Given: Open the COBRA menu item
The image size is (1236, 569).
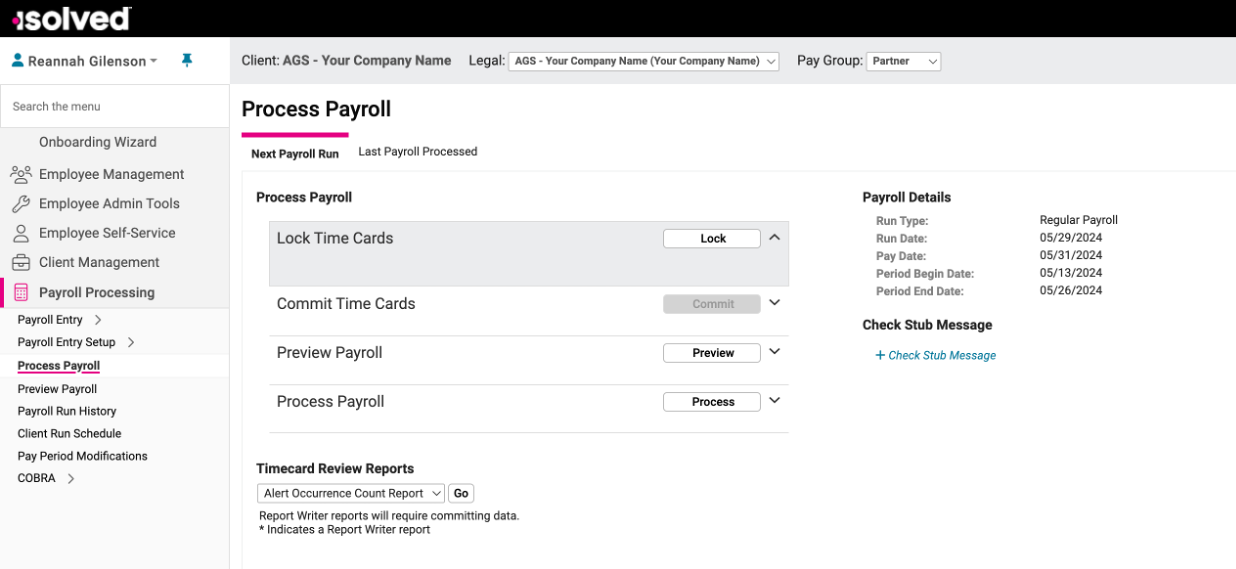Looking at the screenshot, I should [x=36, y=478].
